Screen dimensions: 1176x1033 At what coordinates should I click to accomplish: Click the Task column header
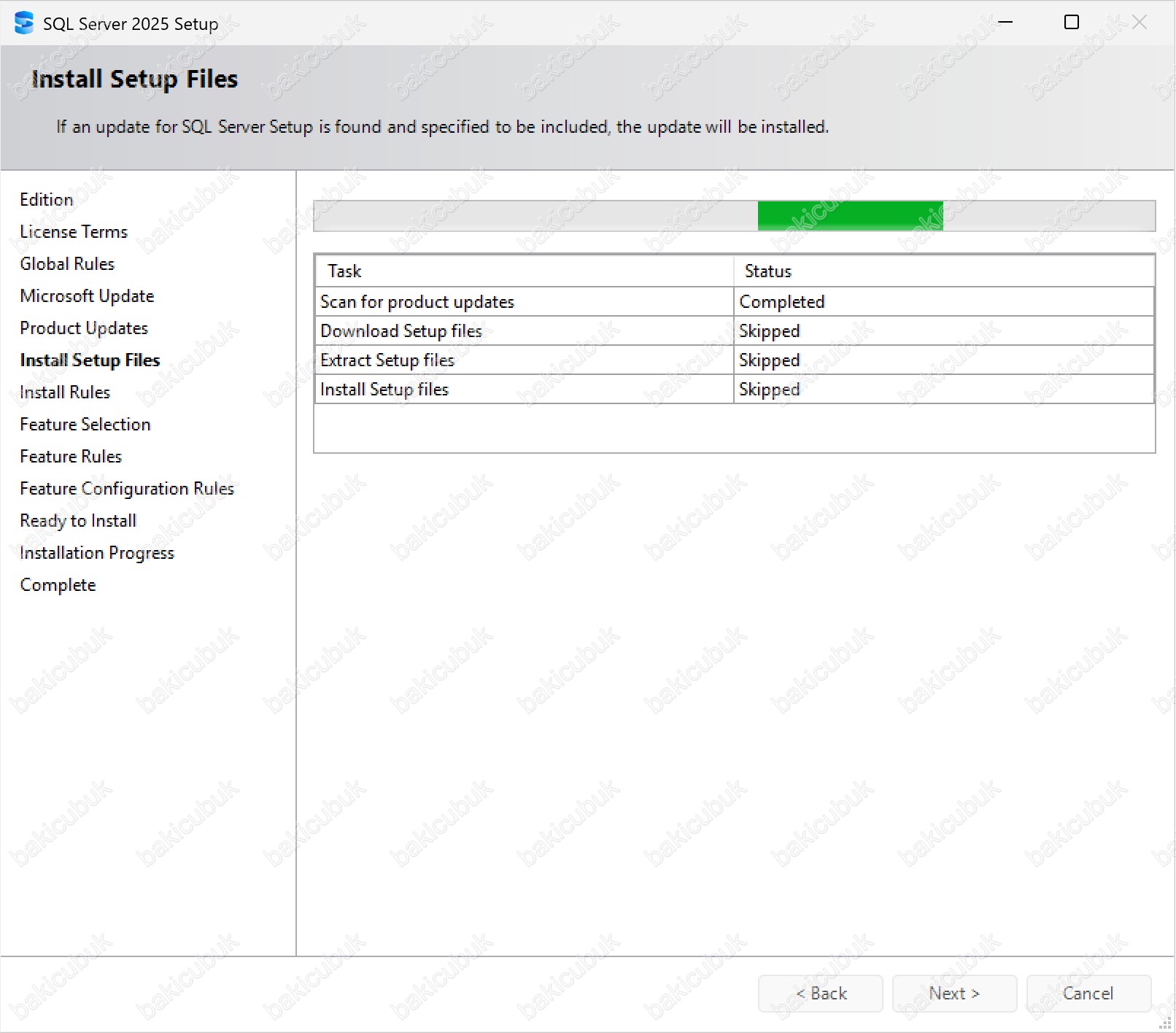pos(525,271)
